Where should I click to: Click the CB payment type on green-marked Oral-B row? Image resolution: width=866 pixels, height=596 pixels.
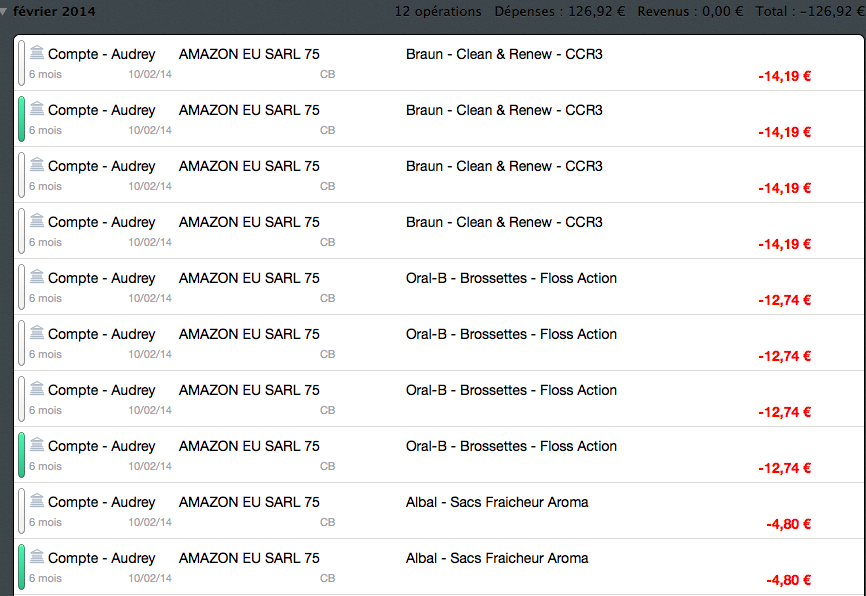tap(328, 466)
